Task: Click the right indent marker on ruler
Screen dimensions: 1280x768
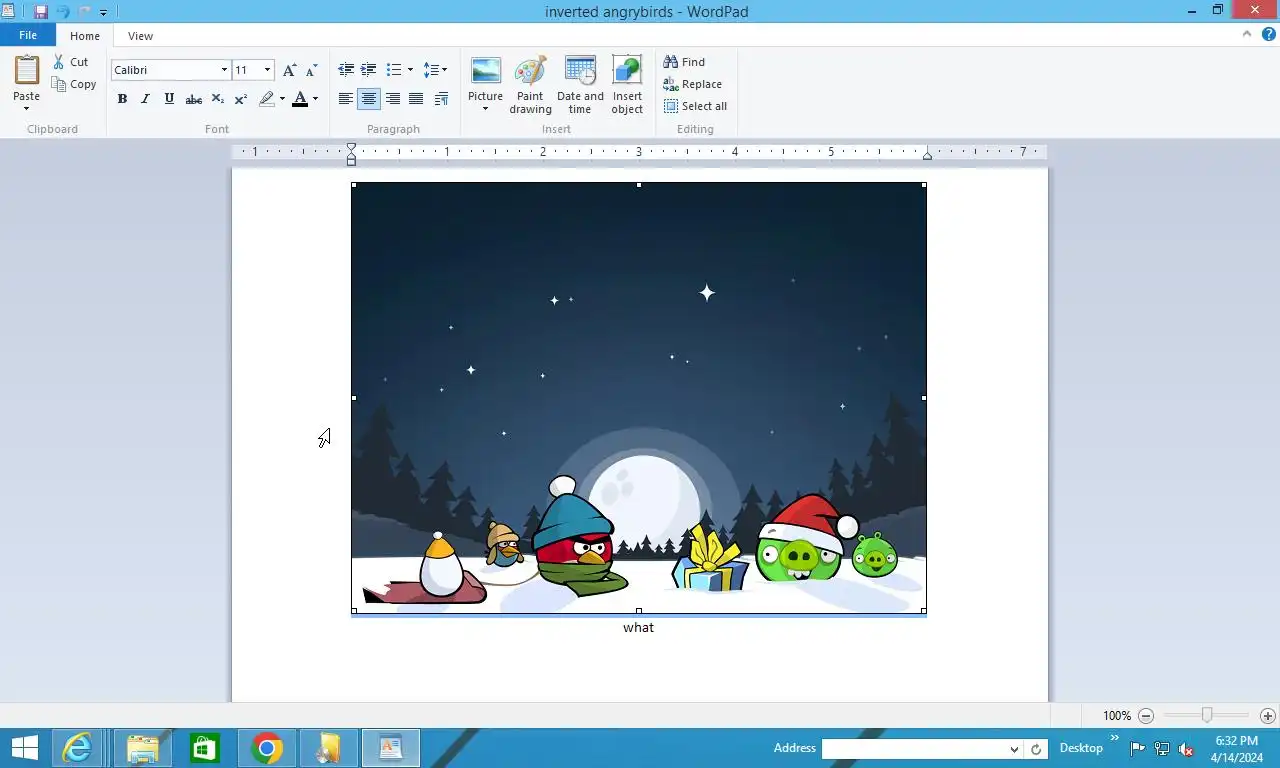Action: [x=927, y=156]
